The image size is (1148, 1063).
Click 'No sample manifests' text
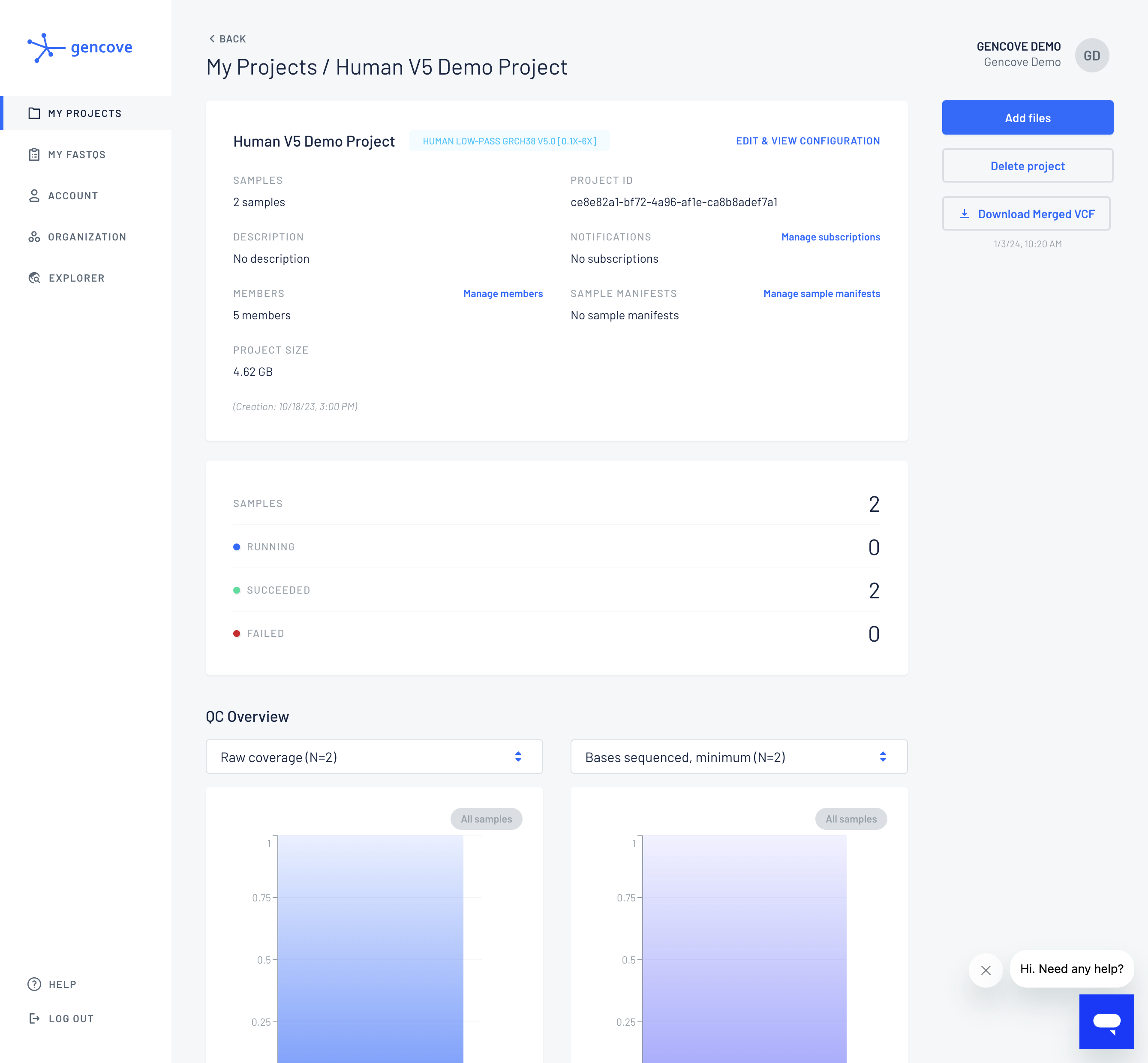(625, 315)
